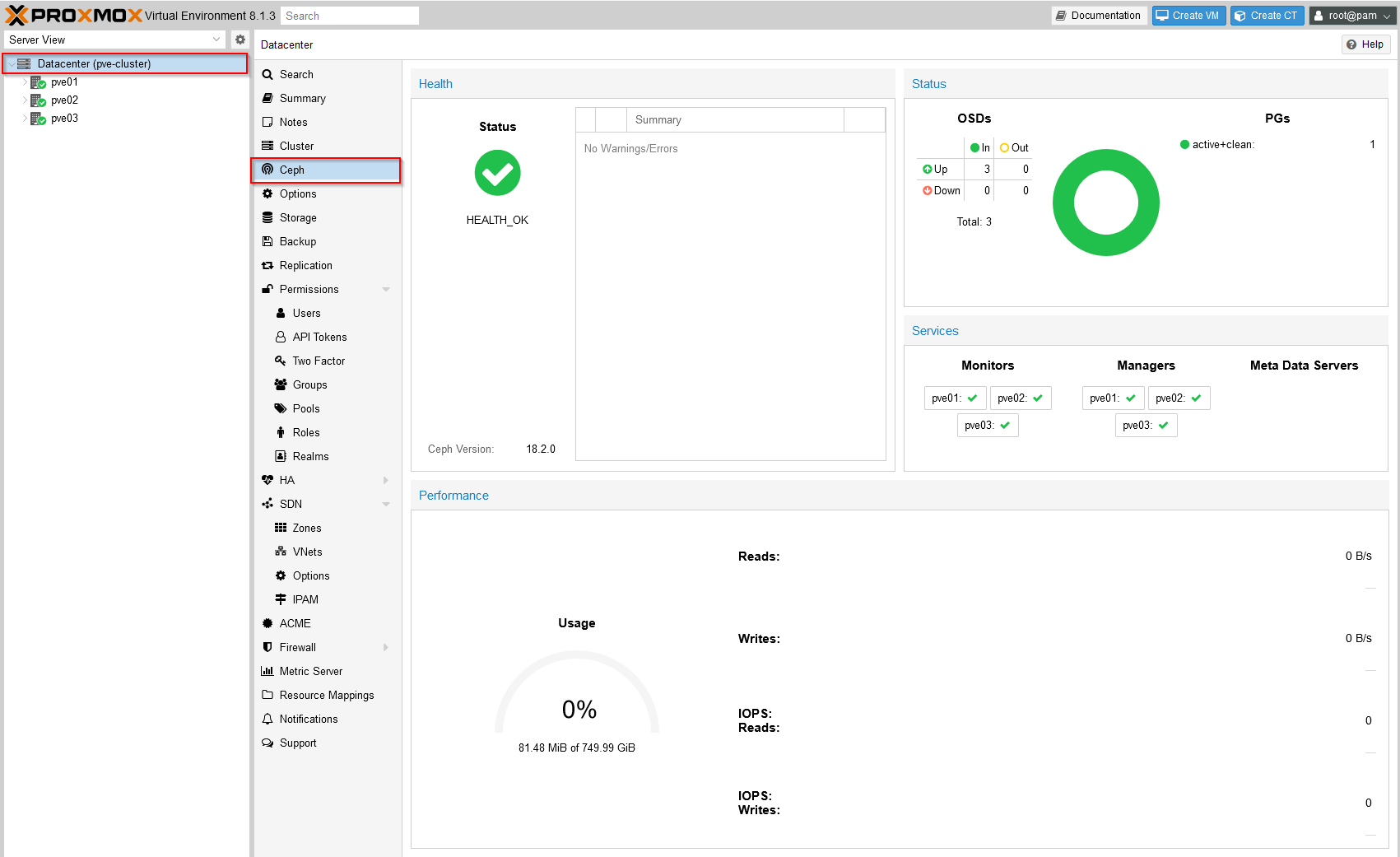Click the Ceph icon in side menu
The width and height of the screenshot is (1400, 857).
pyautogui.click(x=267, y=170)
